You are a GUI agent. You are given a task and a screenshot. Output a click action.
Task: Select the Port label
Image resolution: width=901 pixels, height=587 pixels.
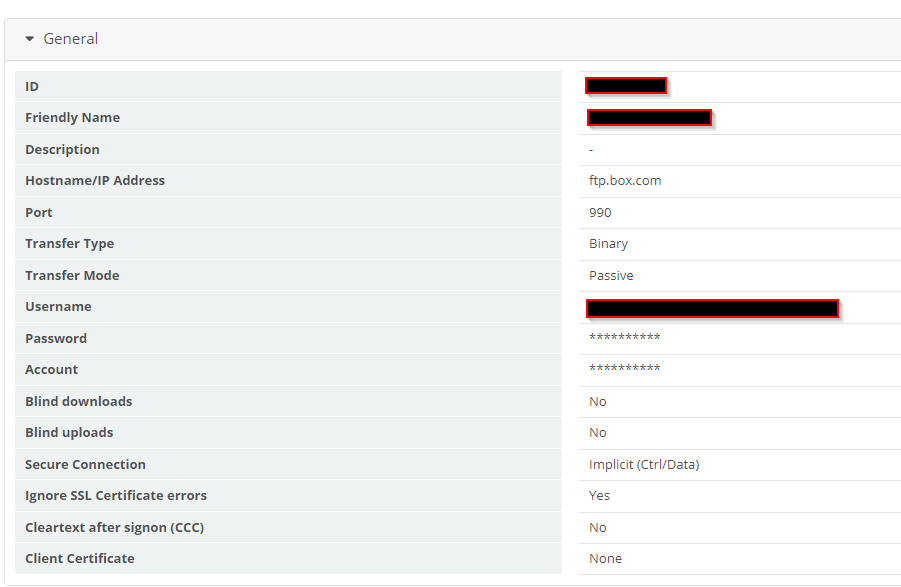pos(38,213)
